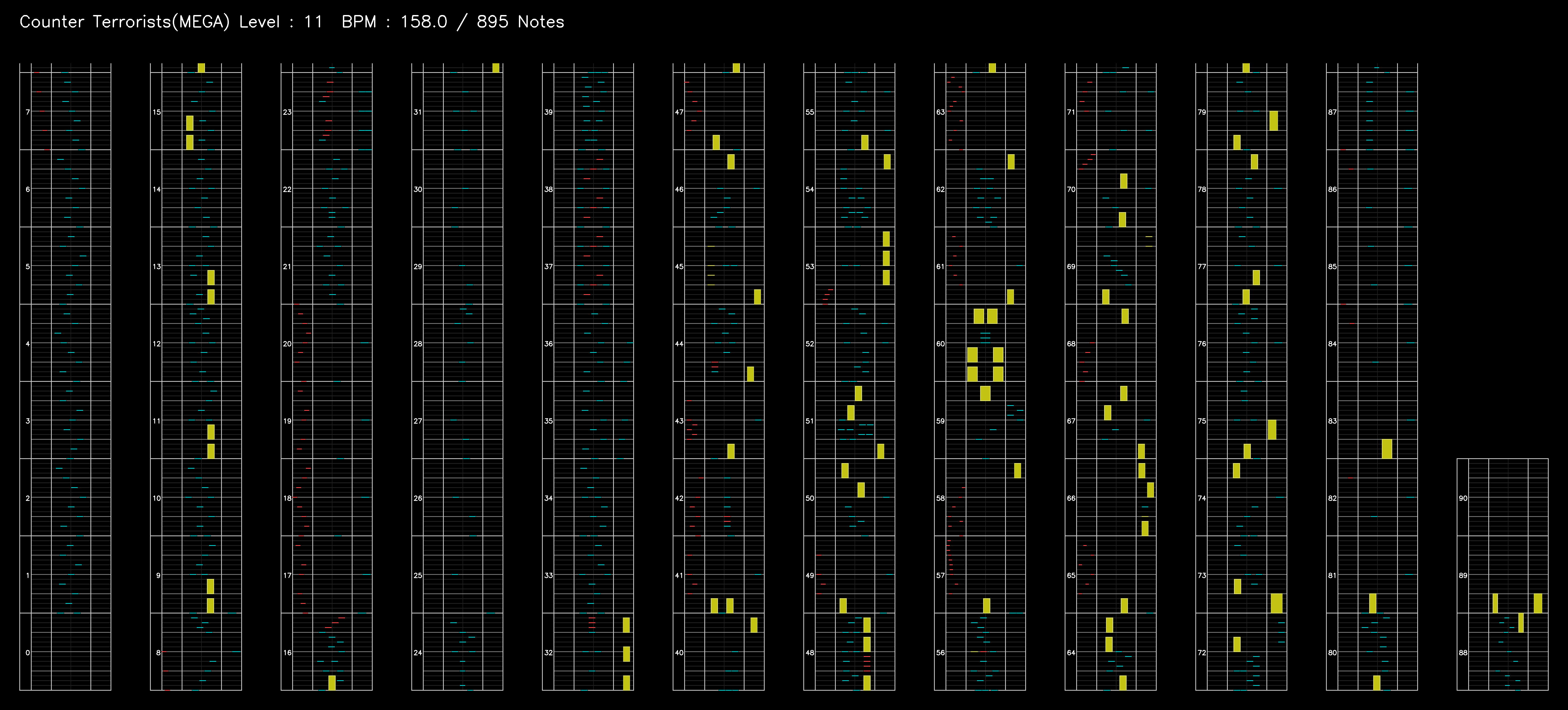Click measure number 71 label
The height and width of the screenshot is (710, 1568).
(1071, 112)
